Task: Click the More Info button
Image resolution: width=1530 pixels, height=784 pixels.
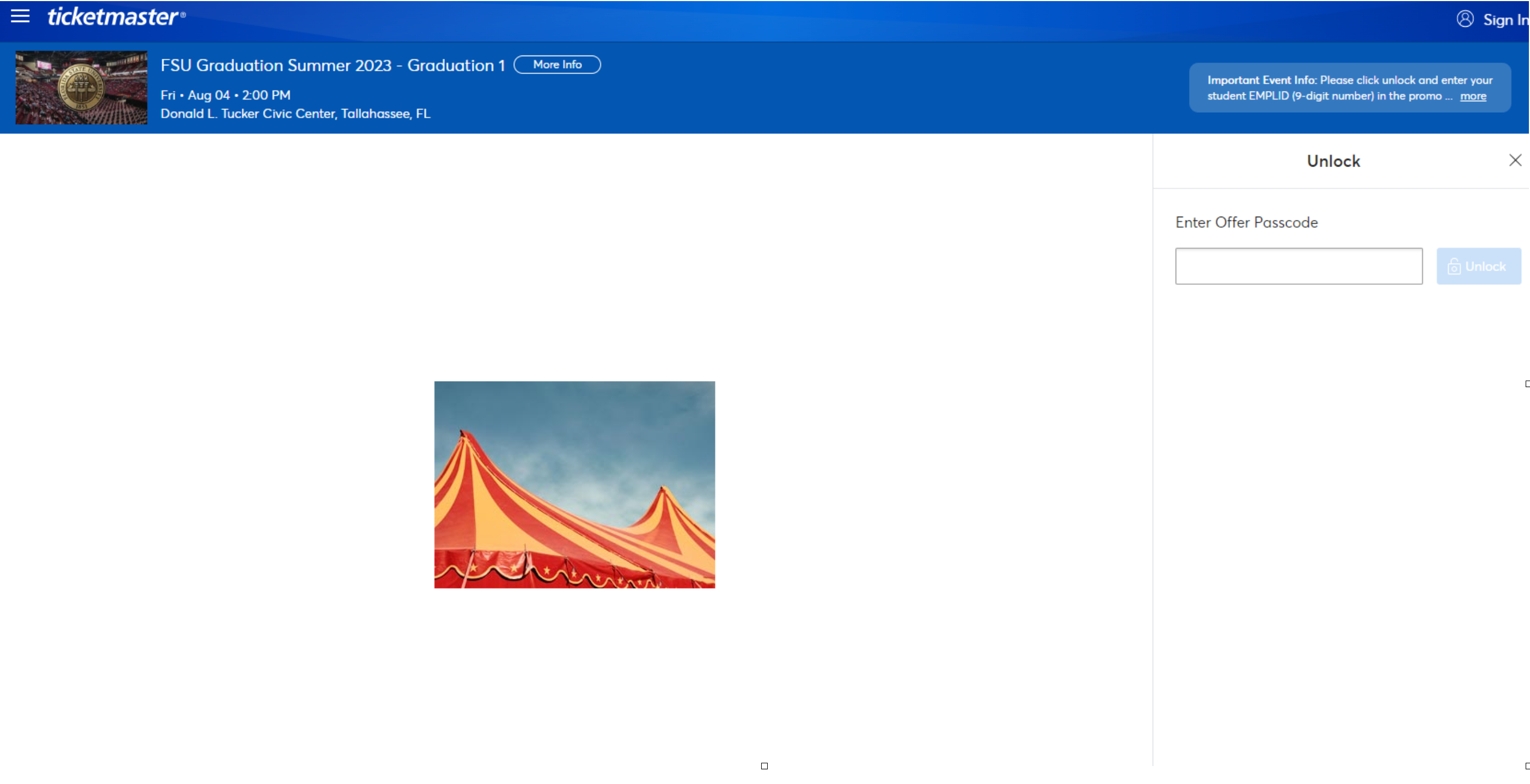Action: pyautogui.click(x=557, y=65)
